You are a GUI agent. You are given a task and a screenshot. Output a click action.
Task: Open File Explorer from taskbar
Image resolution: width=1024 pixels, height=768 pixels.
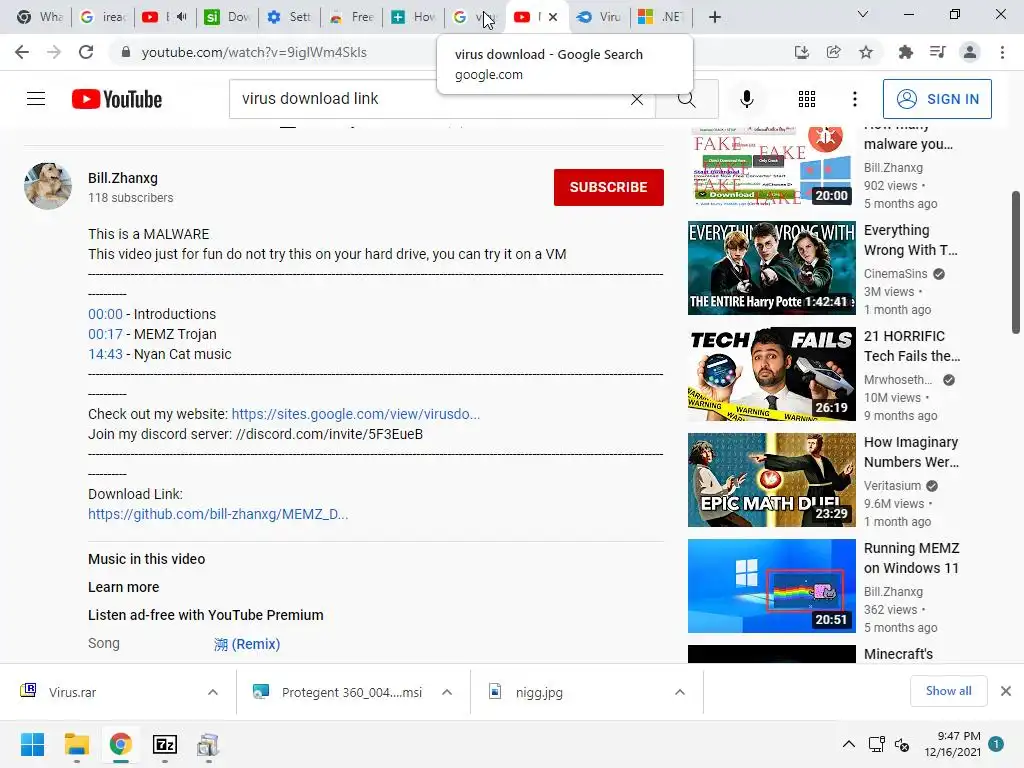click(76, 744)
